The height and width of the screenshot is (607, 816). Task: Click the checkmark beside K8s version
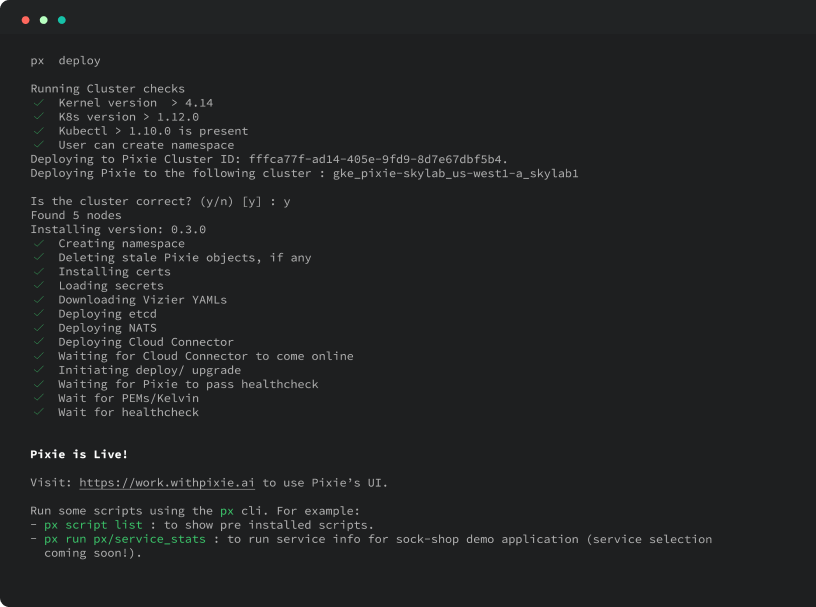tap(38, 117)
